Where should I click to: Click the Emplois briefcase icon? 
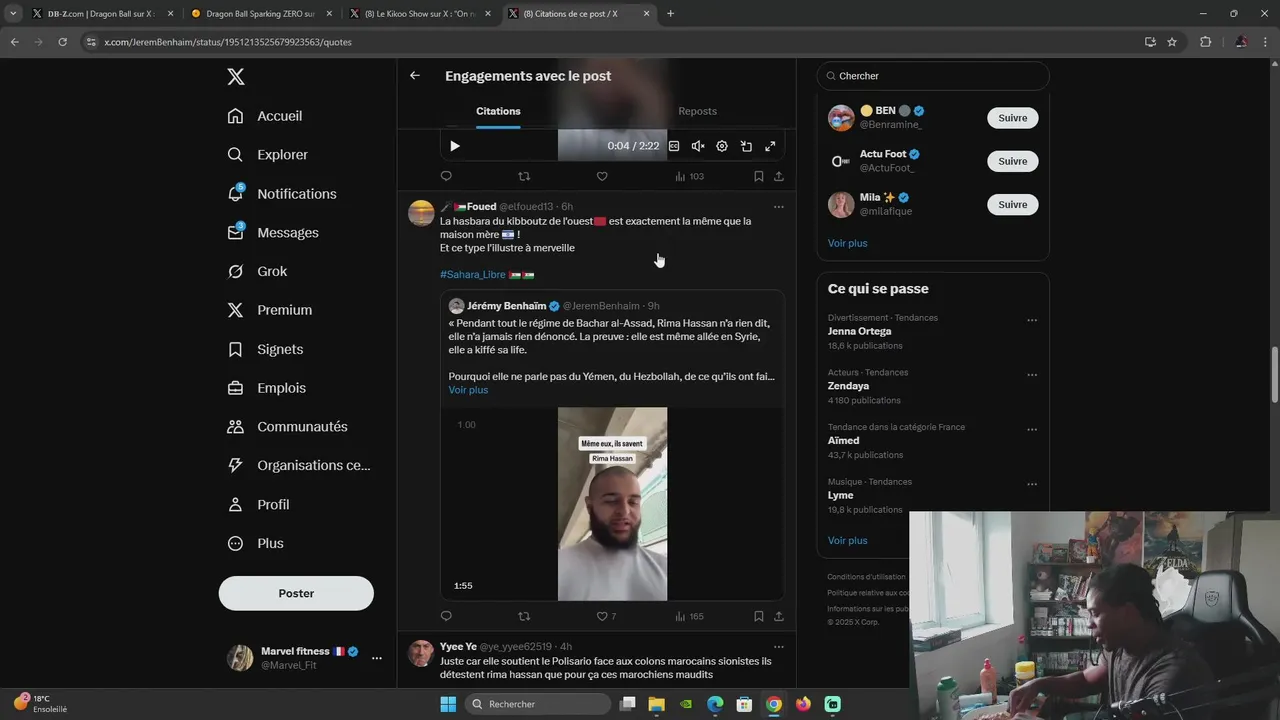click(x=235, y=388)
